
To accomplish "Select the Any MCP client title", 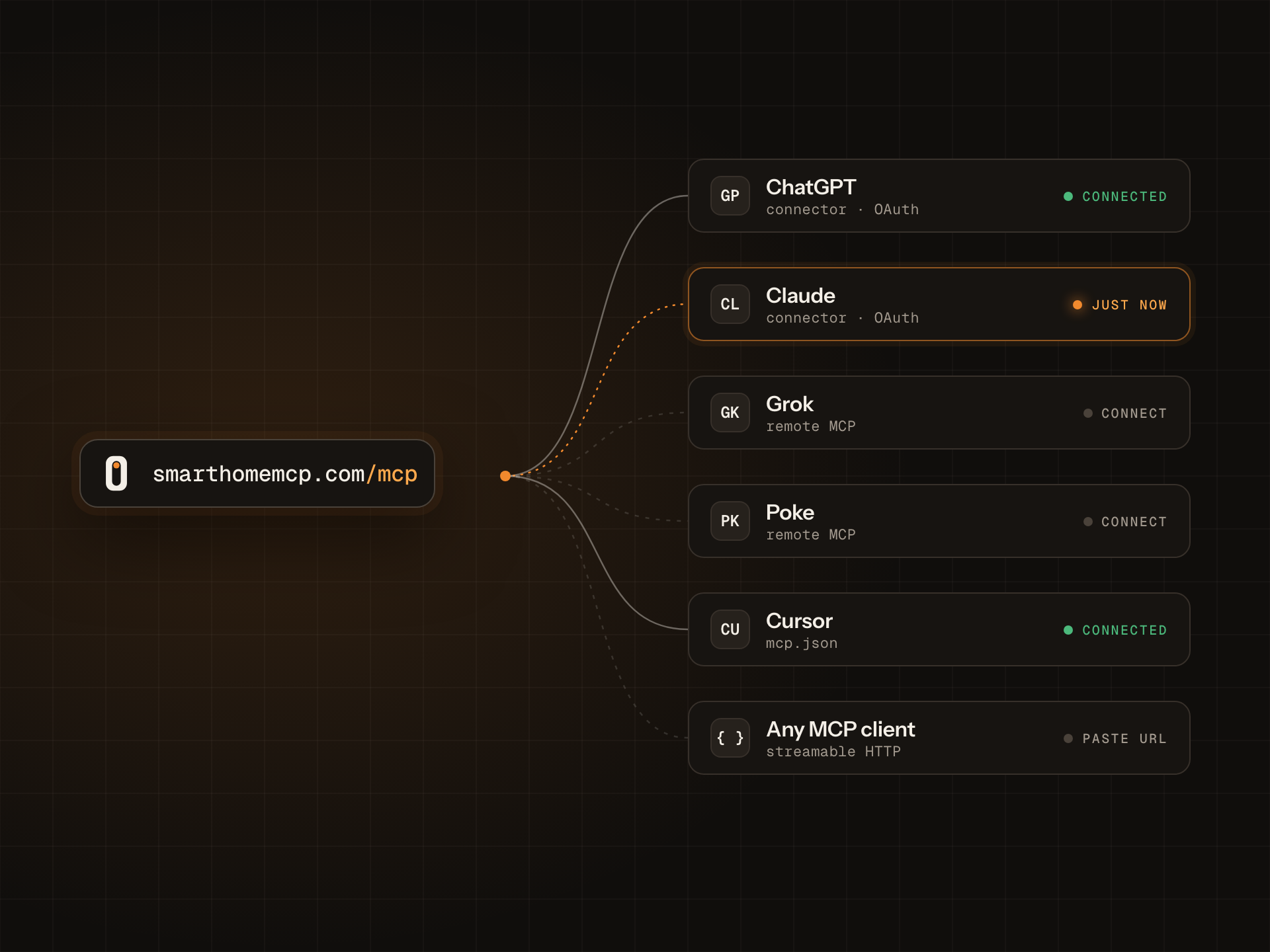I will click(841, 729).
